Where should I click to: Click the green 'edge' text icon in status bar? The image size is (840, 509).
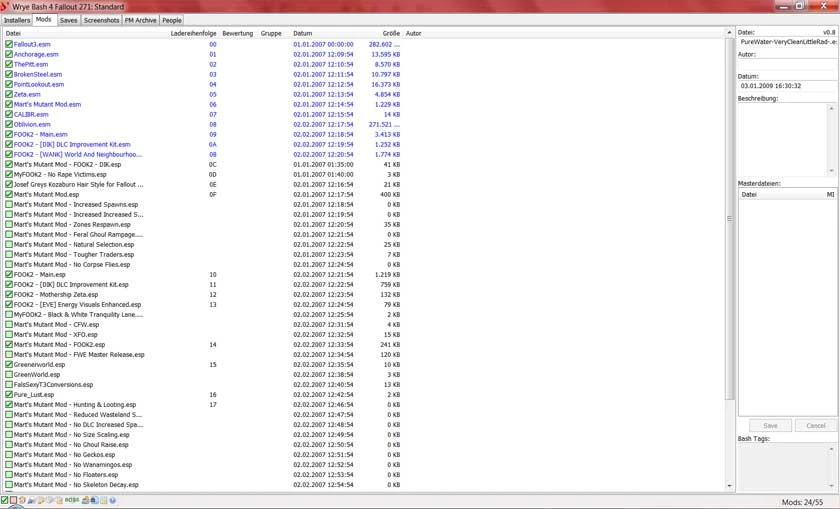coord(72,500)
